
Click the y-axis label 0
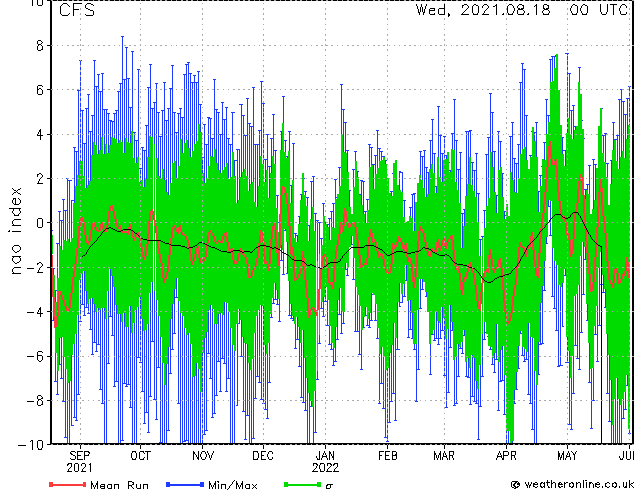pos(40,223)
